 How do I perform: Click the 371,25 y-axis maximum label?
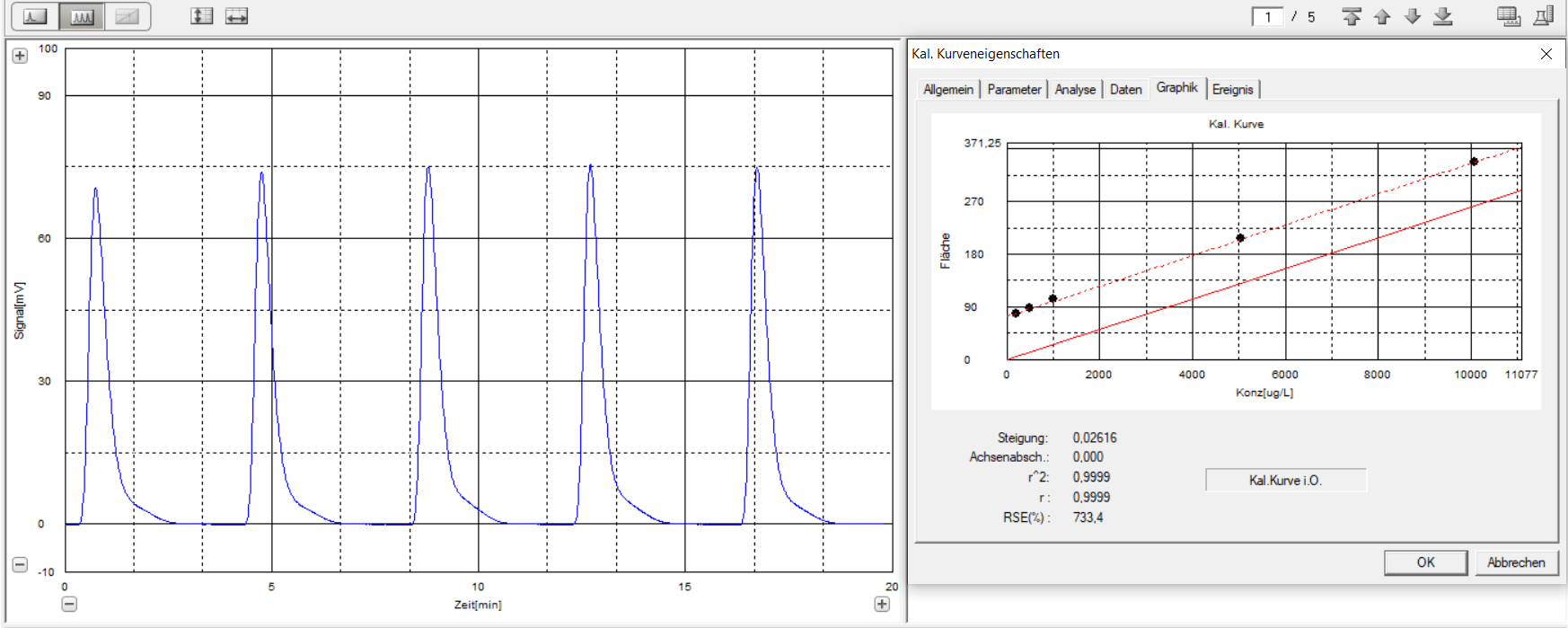click(x=982, y=143)
